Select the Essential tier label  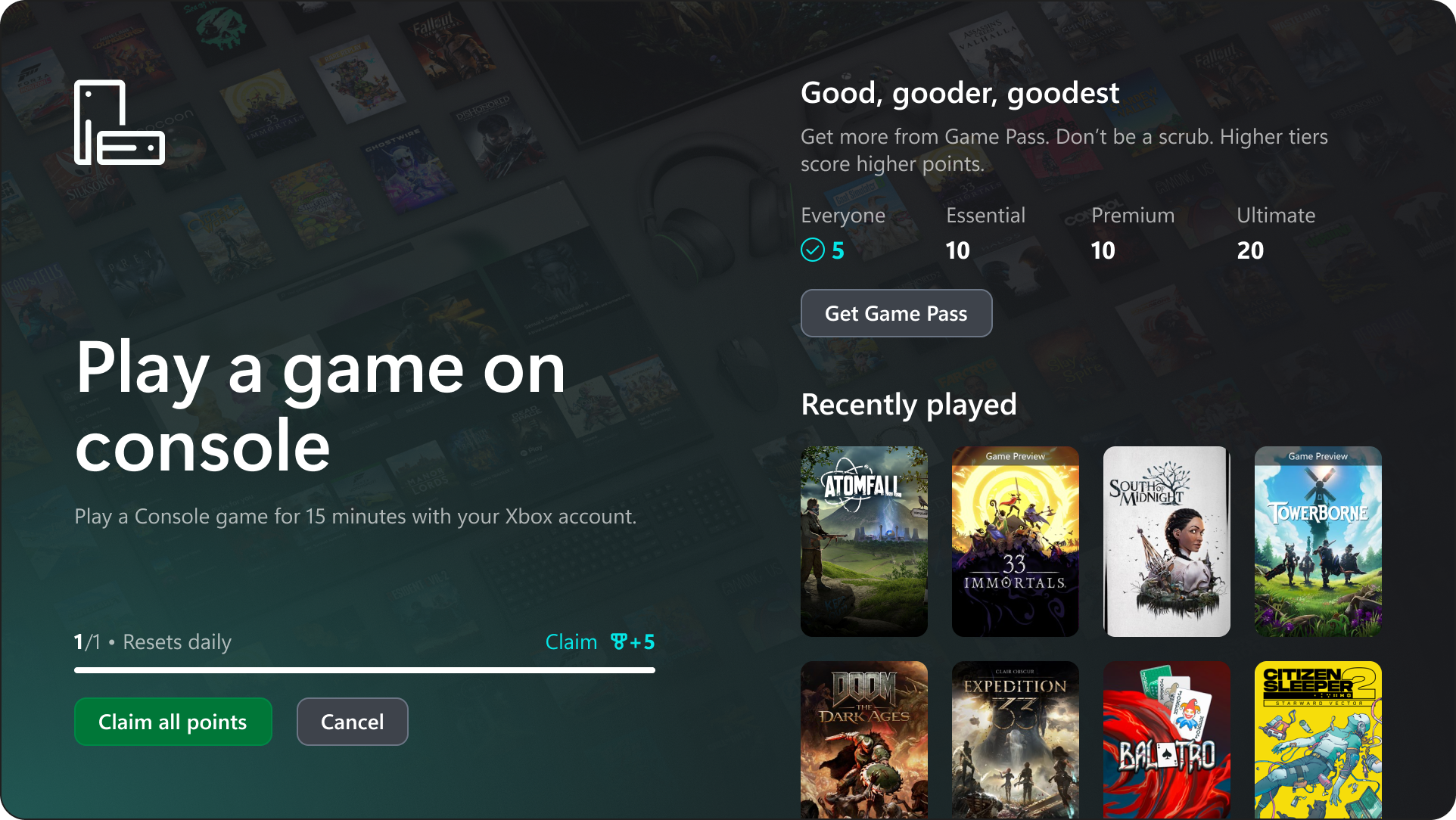(985, 216)
